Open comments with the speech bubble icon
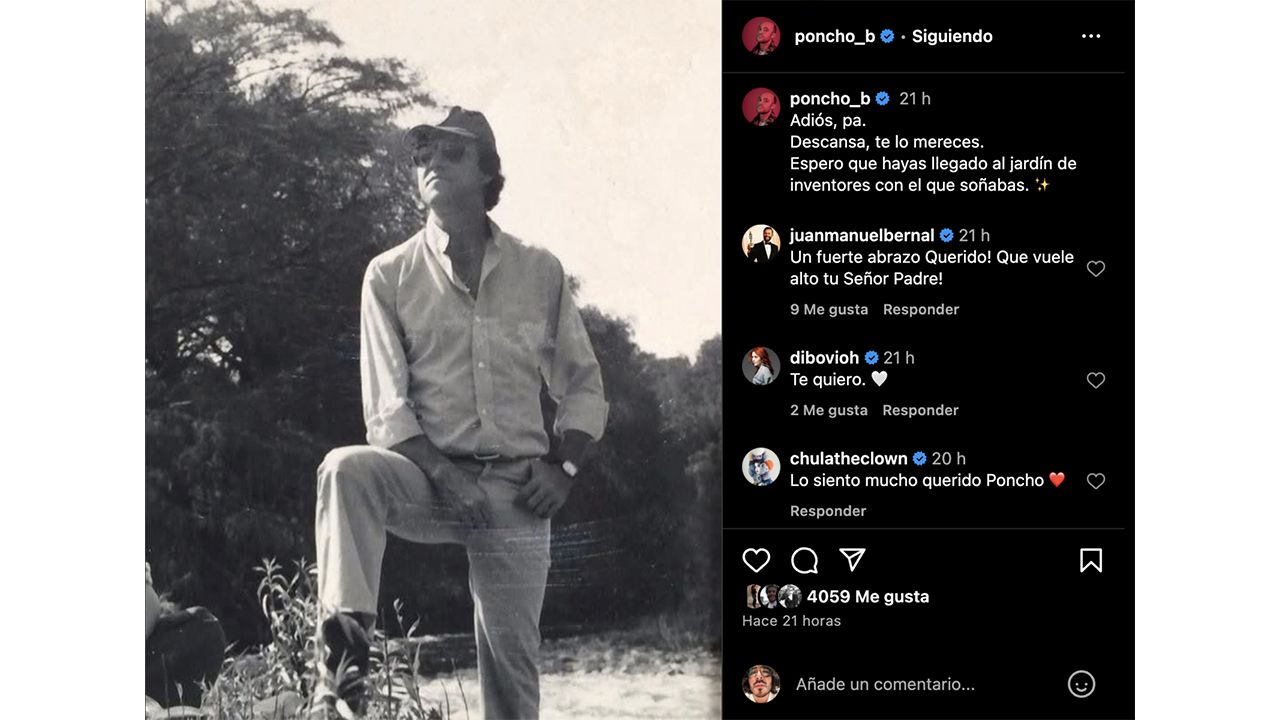This screenshot has width=1280, height=720. [804, 560]
